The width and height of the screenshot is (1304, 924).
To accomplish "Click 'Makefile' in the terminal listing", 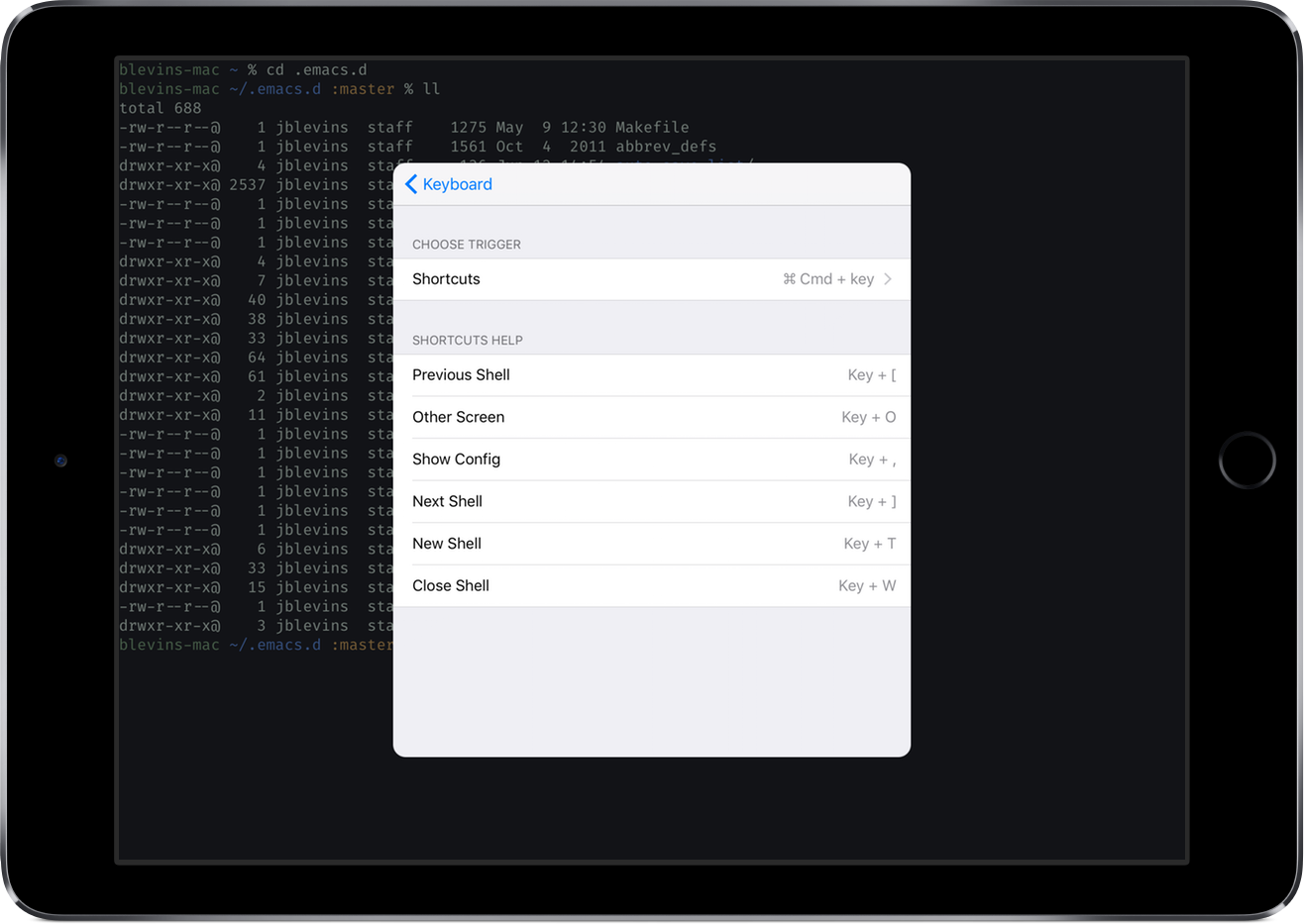I will pos(652,127).
